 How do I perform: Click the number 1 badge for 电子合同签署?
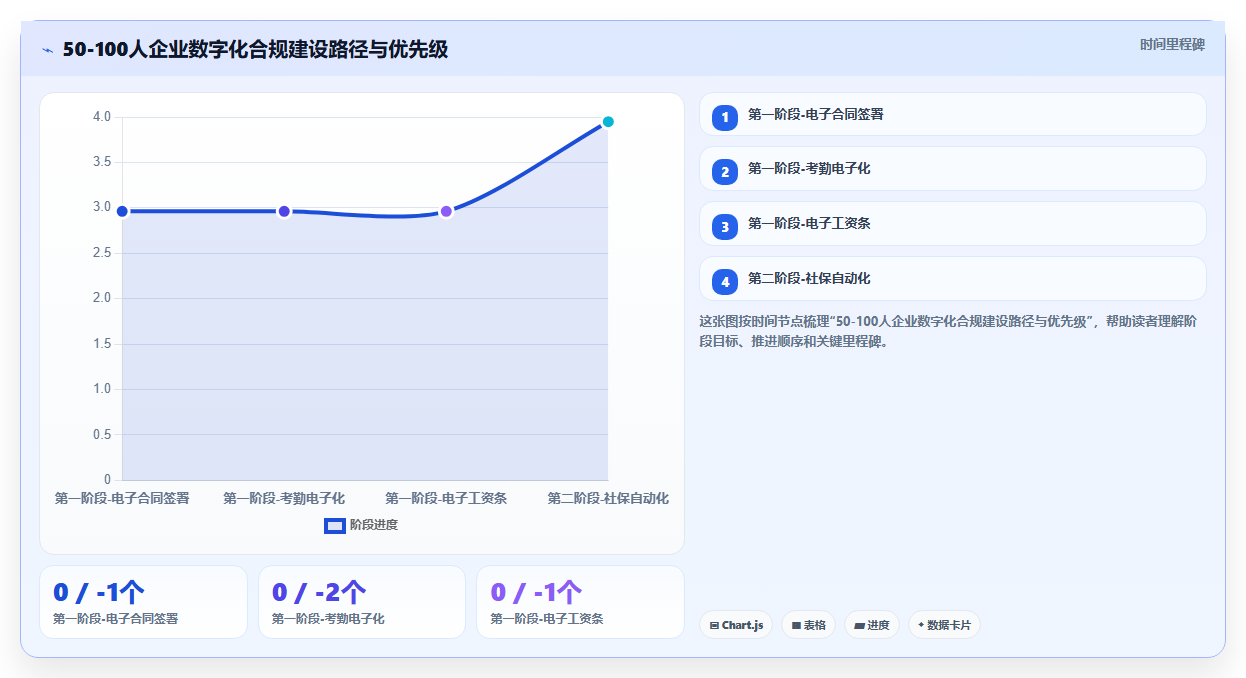click(725, 118)
